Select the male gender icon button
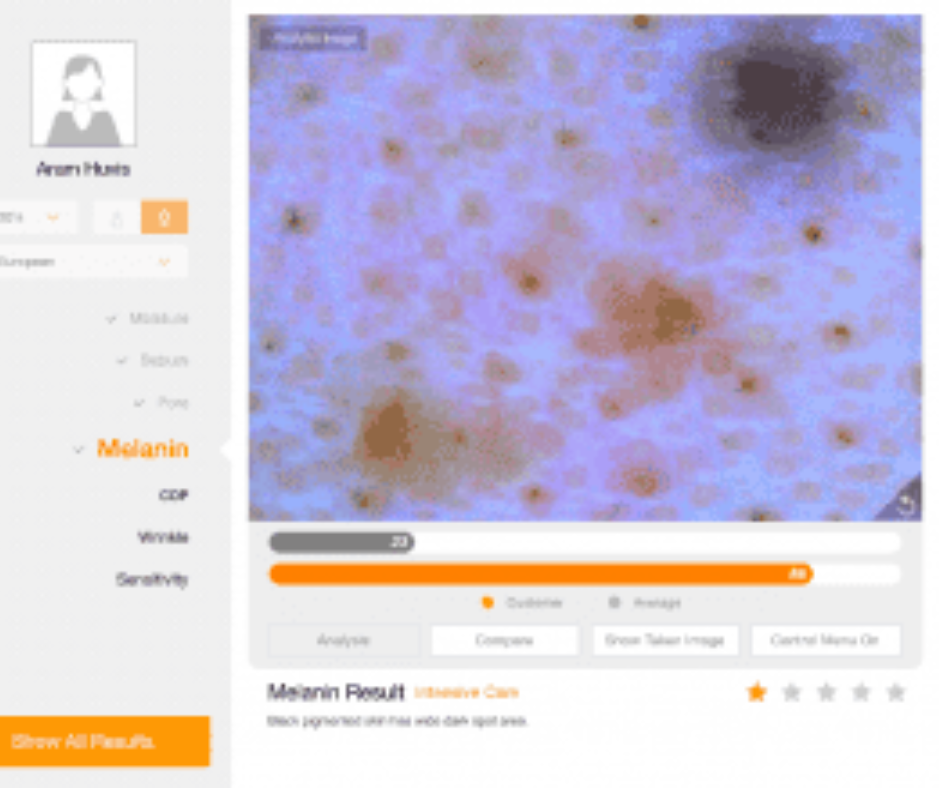The image size is (940, 788). point(118,216)
